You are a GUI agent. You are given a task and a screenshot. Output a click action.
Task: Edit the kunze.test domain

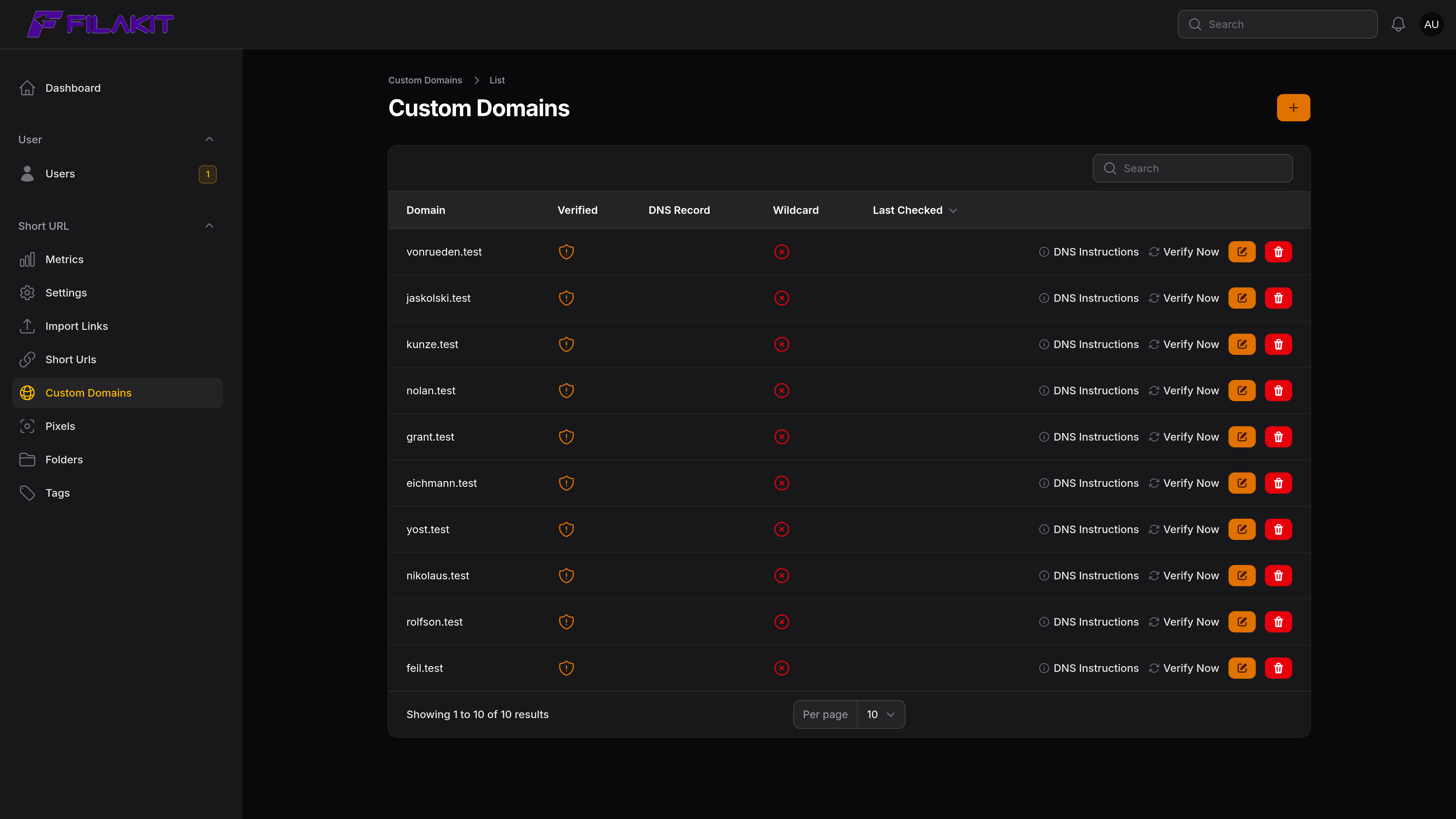[1242, 344]
